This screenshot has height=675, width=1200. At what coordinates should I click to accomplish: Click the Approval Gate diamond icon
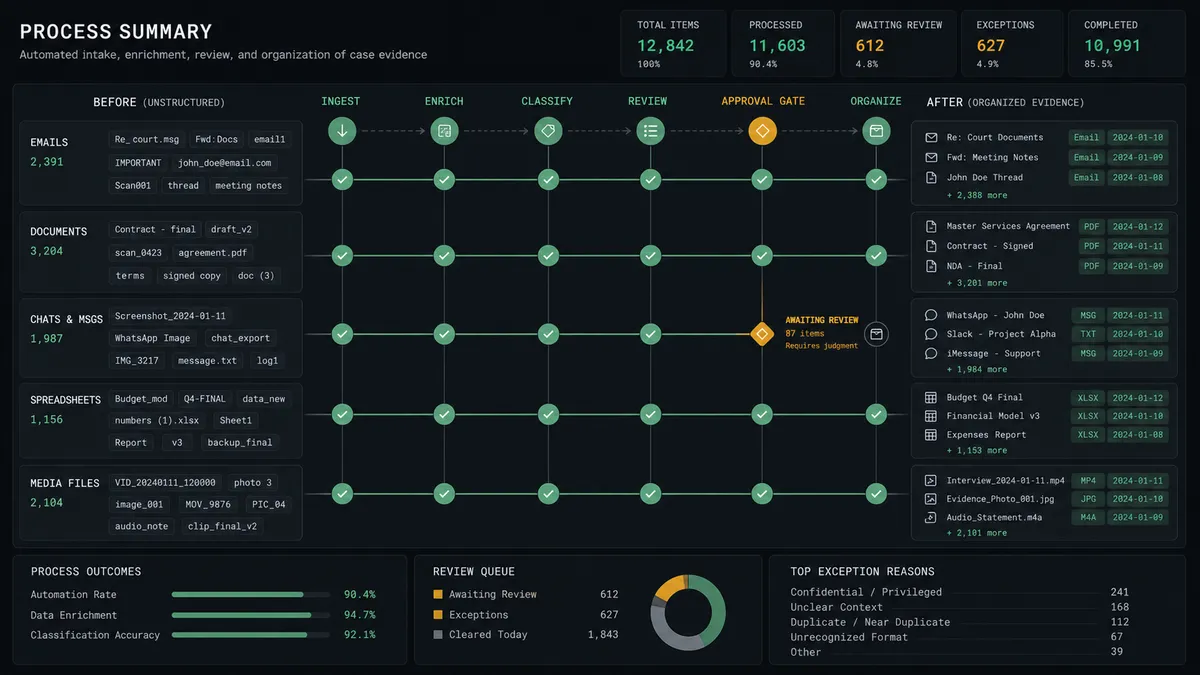762,131
